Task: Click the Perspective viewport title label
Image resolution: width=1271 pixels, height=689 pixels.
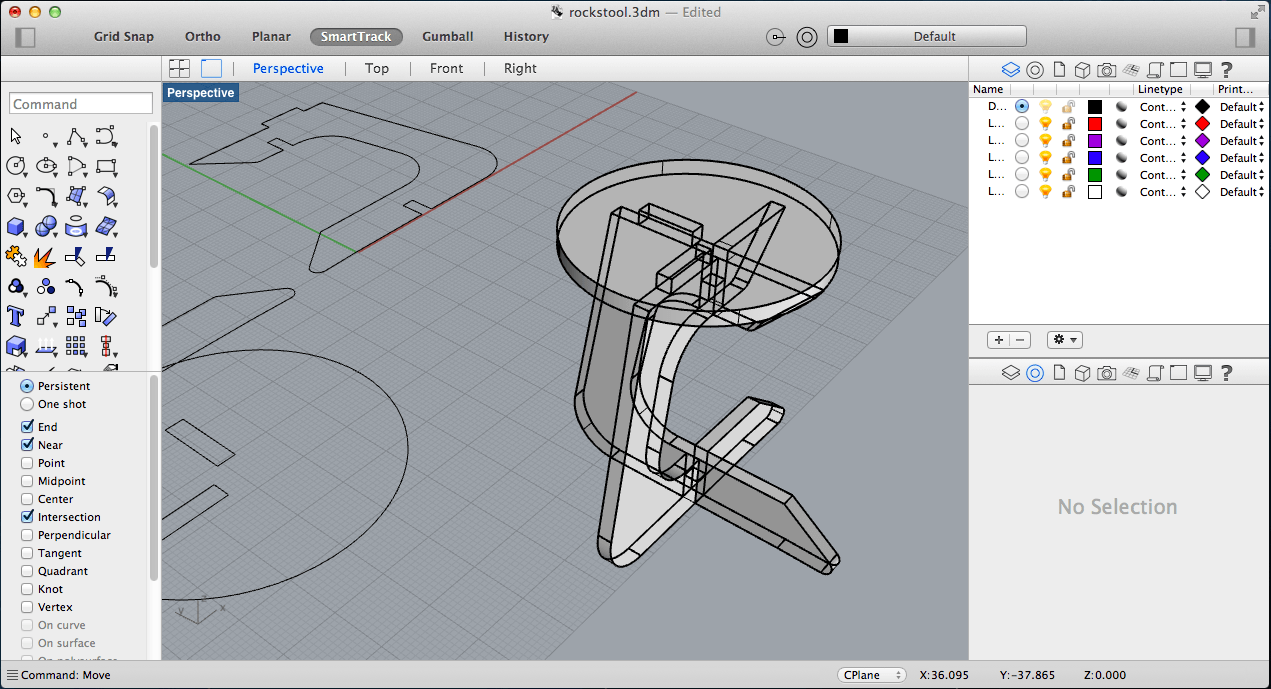Action: tap(201, 93)
